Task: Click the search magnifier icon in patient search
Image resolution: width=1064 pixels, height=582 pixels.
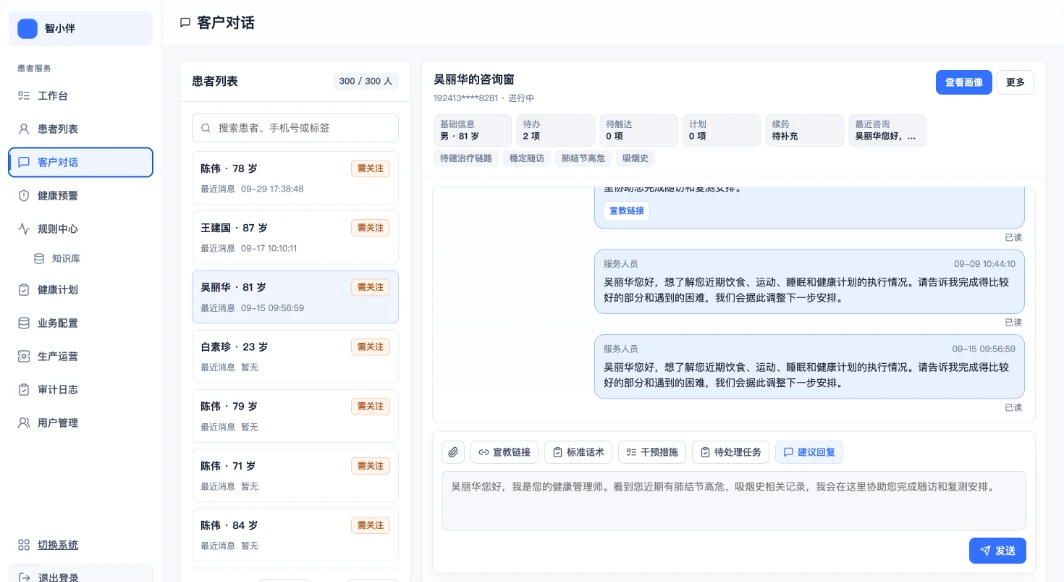Action: 206,128
